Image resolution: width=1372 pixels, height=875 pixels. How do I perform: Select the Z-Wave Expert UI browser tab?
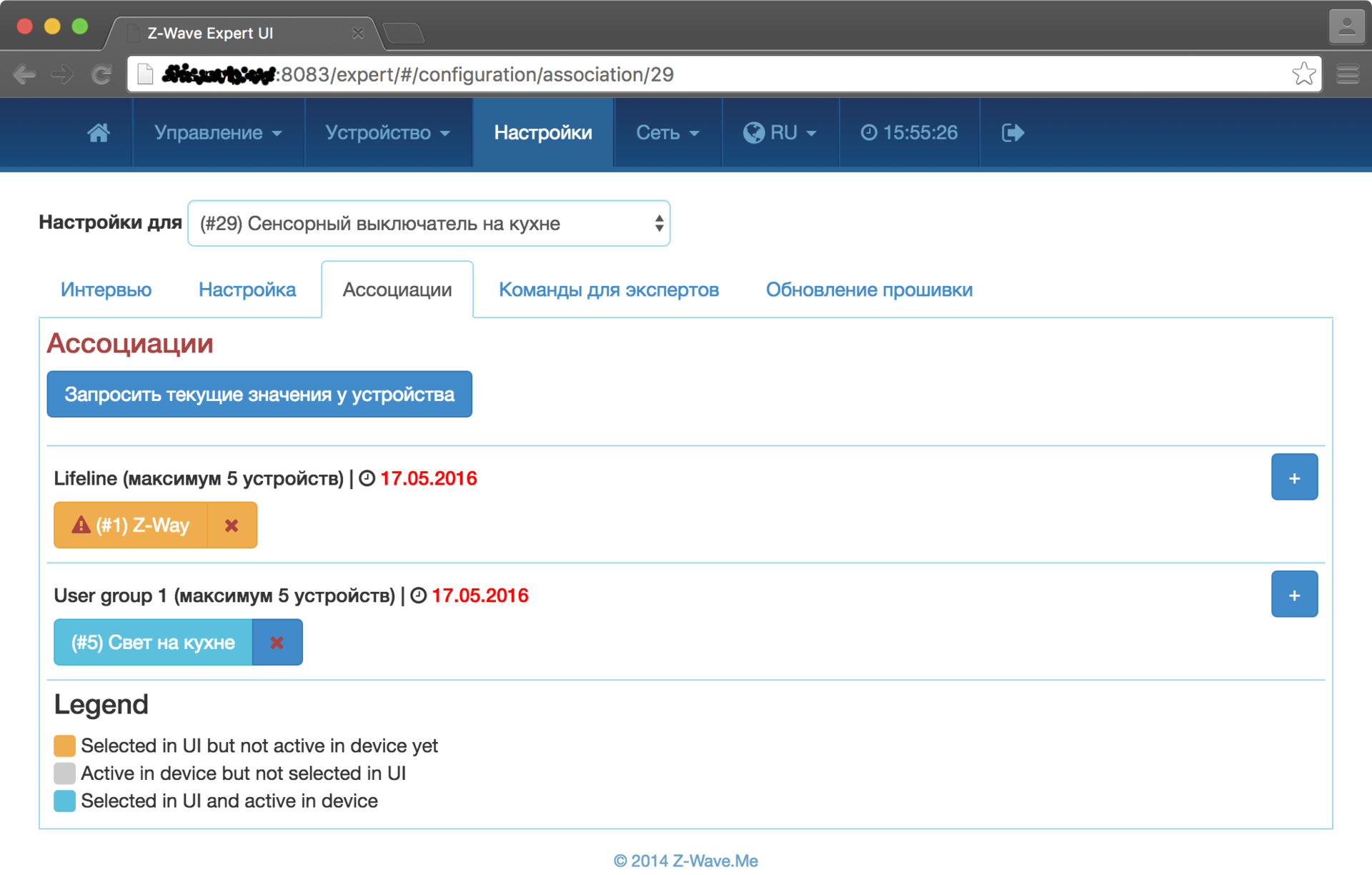[x=243, y=33]
